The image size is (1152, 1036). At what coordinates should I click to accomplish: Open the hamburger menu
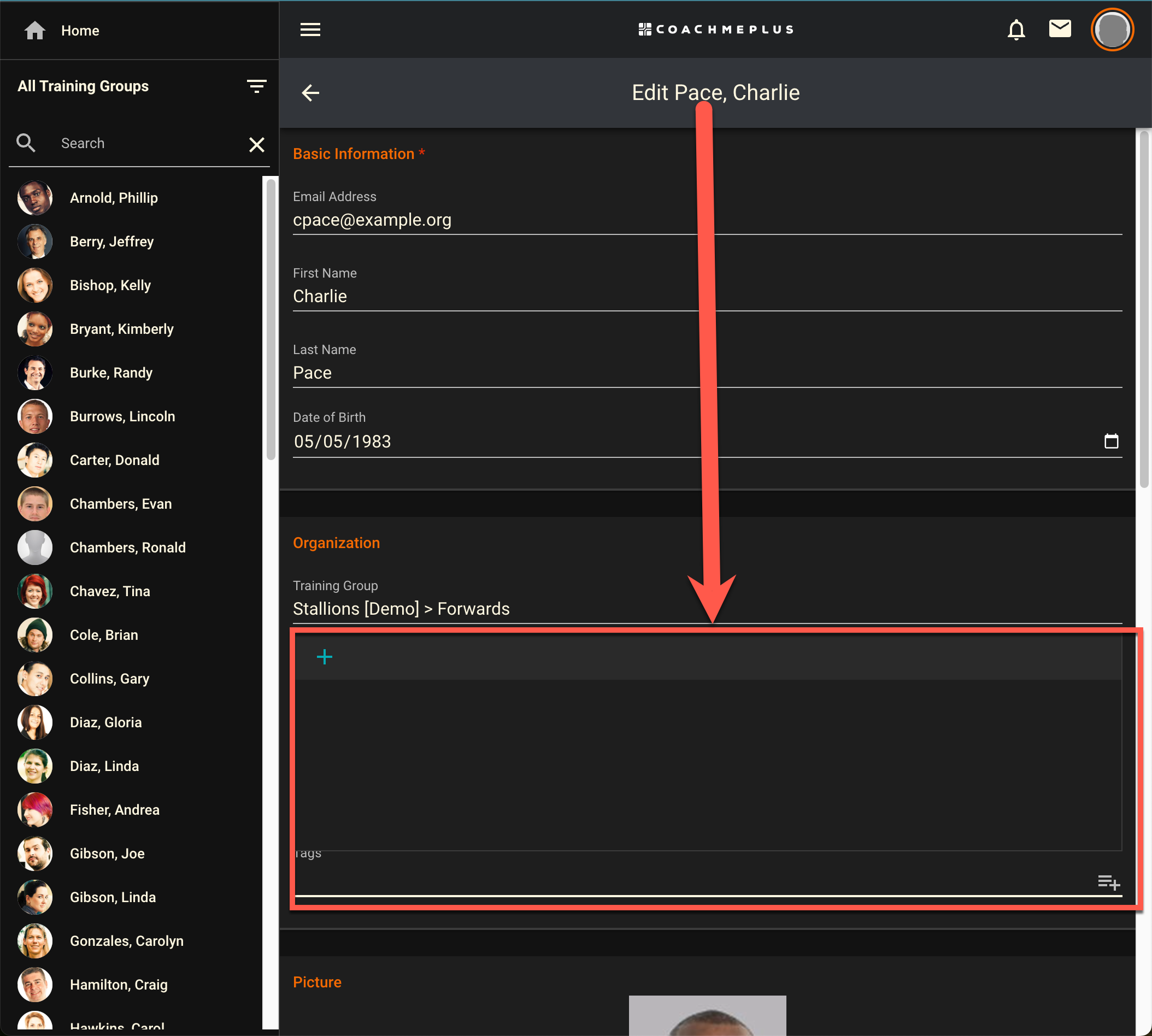[310, 30]
